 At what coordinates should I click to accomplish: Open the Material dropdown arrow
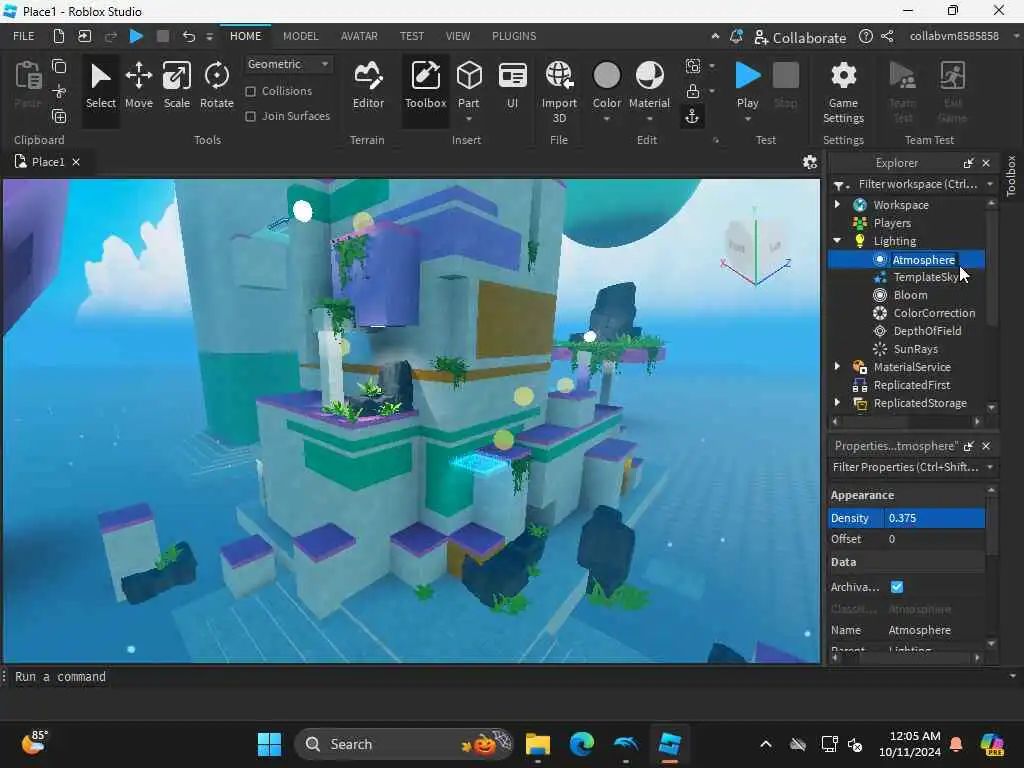[649, 120]
